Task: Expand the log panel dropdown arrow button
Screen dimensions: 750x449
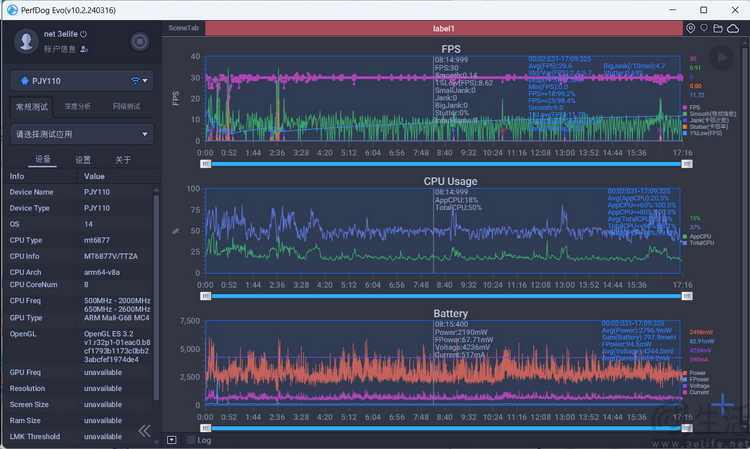Action: [x=172, y=440]
